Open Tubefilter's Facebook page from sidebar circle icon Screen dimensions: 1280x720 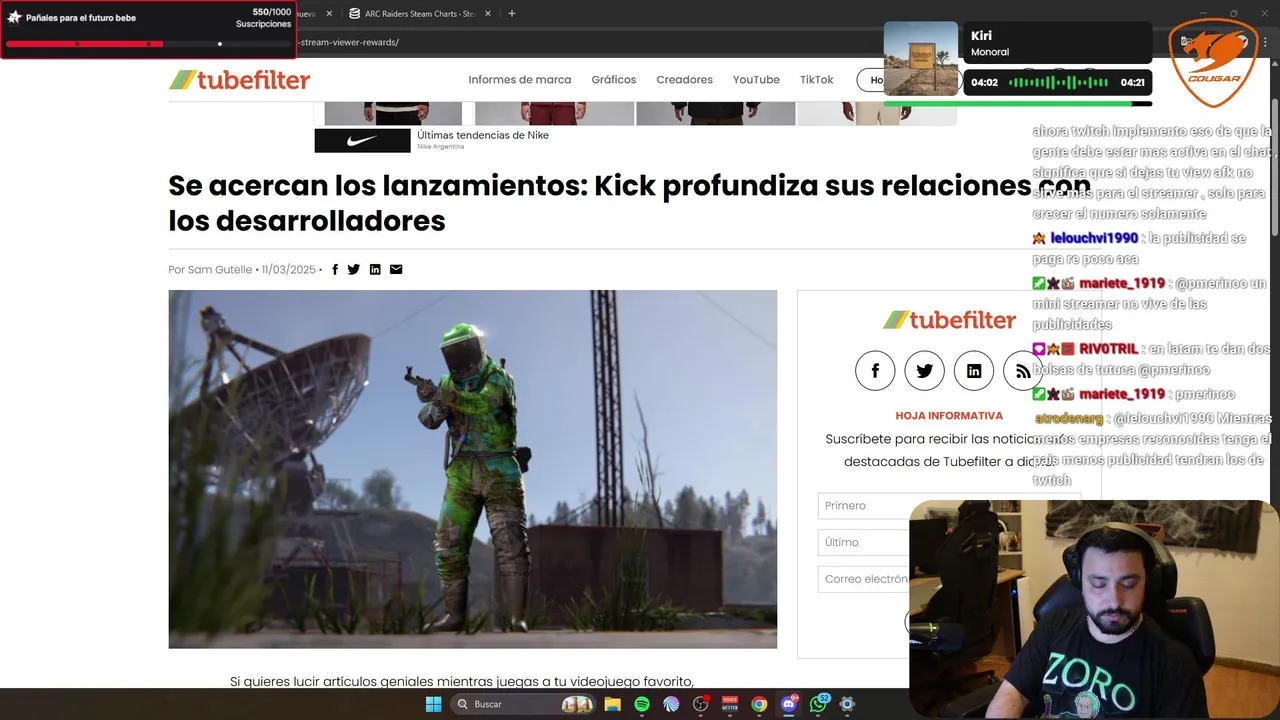click(875, 371)
